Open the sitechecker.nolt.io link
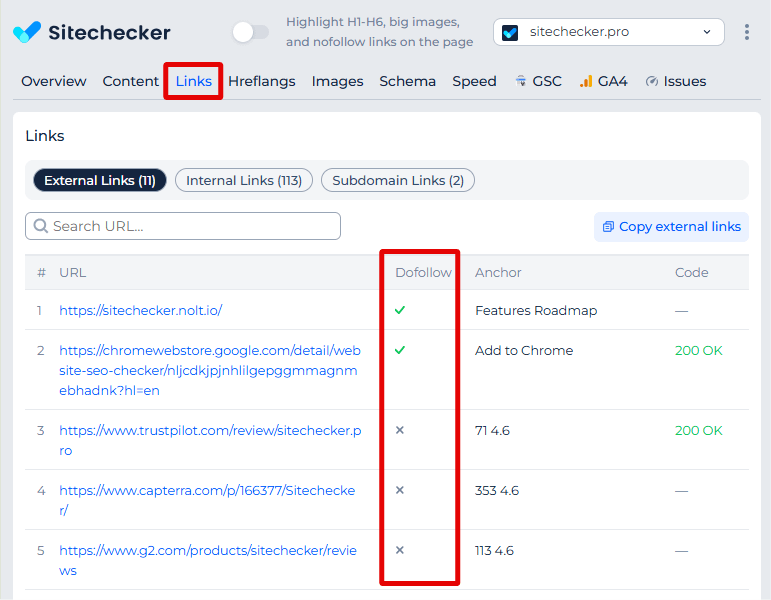This screenshot has width=771, height=600. (x=141, y=310)
